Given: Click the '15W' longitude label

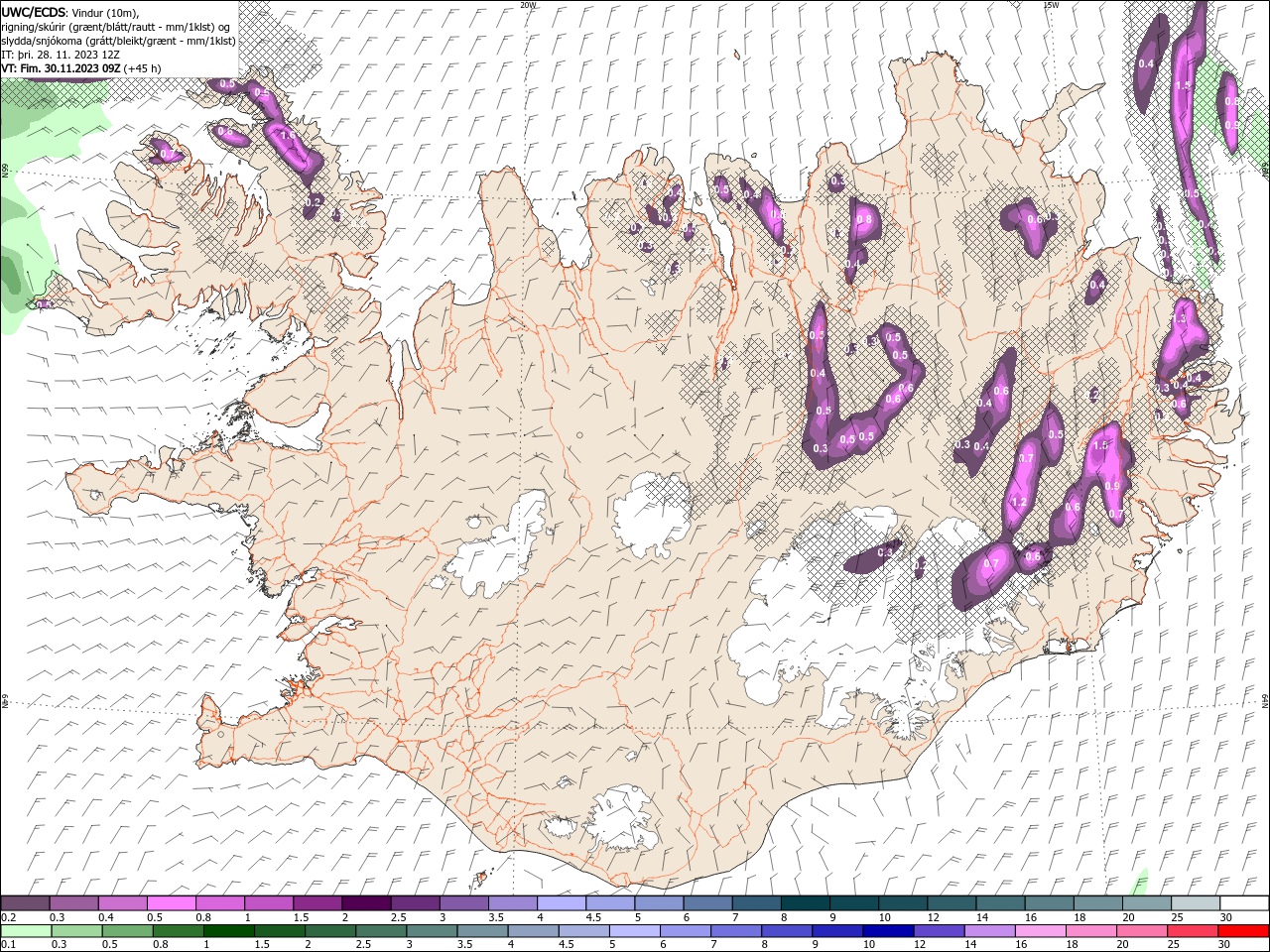Looking at the screenshot, I should (1051, 5).
